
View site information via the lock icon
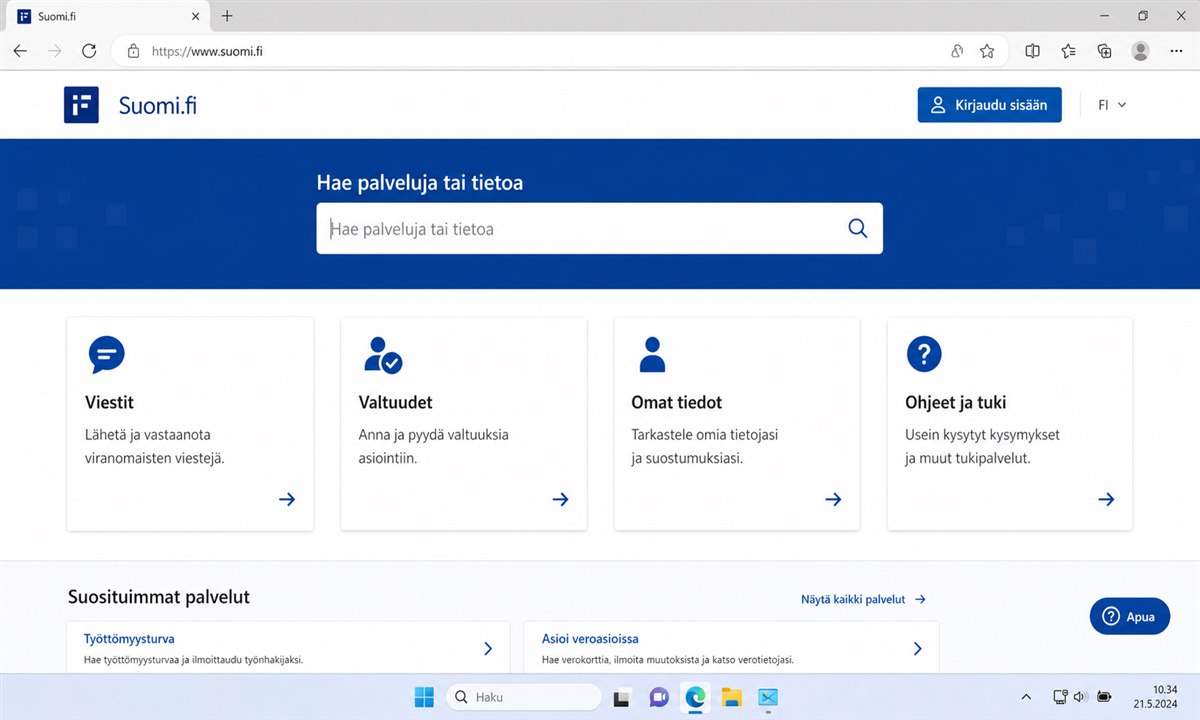click(x=133, y=51)
